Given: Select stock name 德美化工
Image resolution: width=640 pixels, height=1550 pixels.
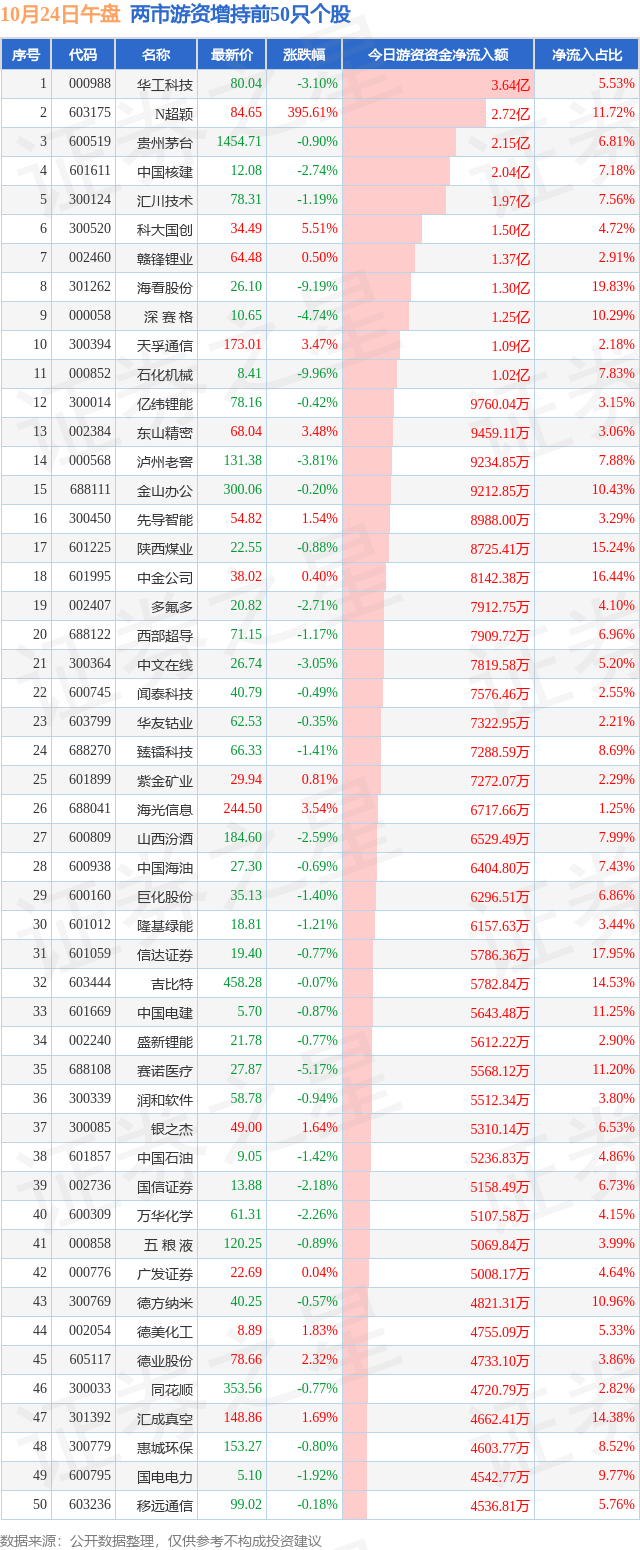Looking at the screenshot, I should coord(165,1331).
